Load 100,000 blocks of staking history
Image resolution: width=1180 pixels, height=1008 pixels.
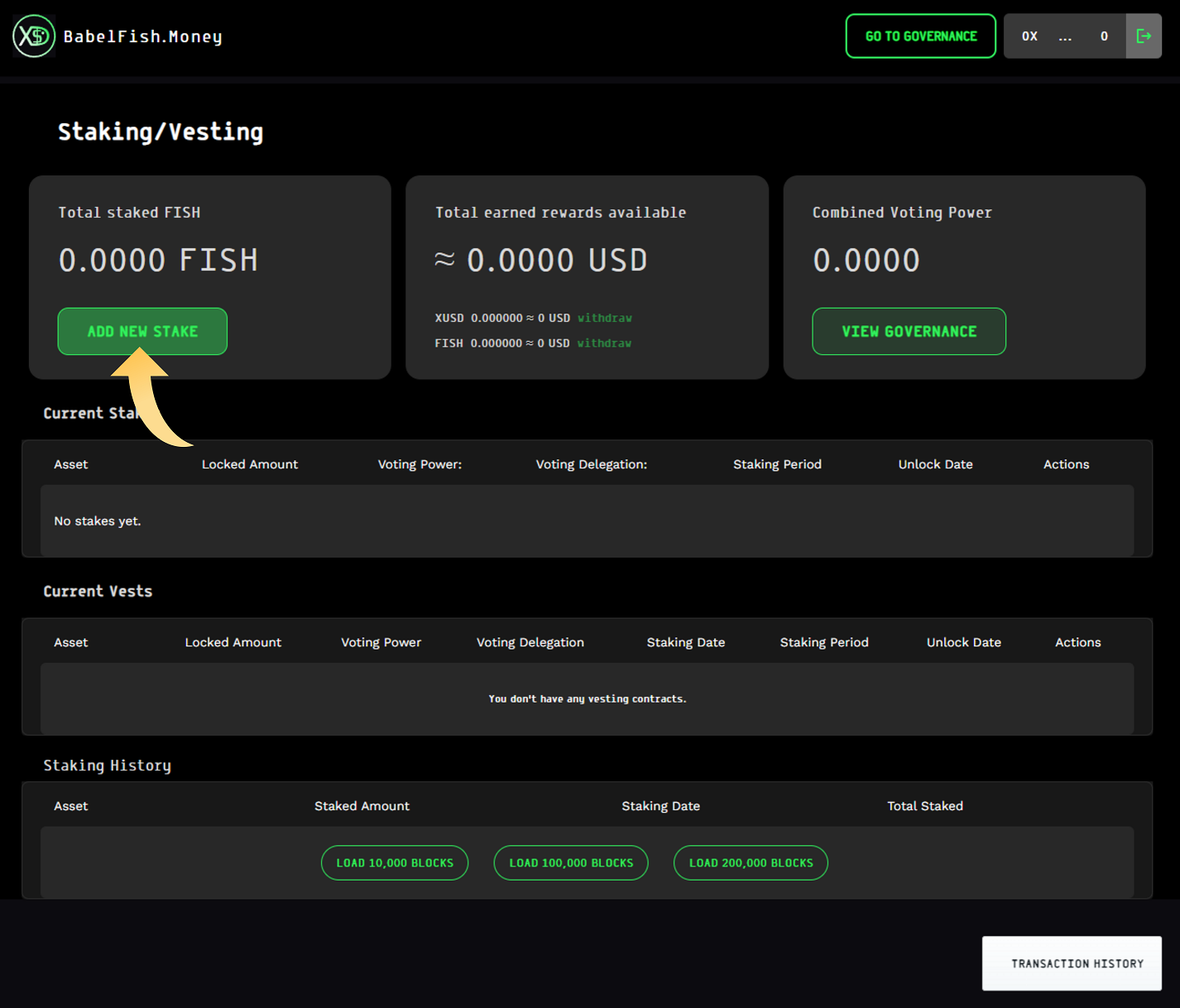[571, 862]
